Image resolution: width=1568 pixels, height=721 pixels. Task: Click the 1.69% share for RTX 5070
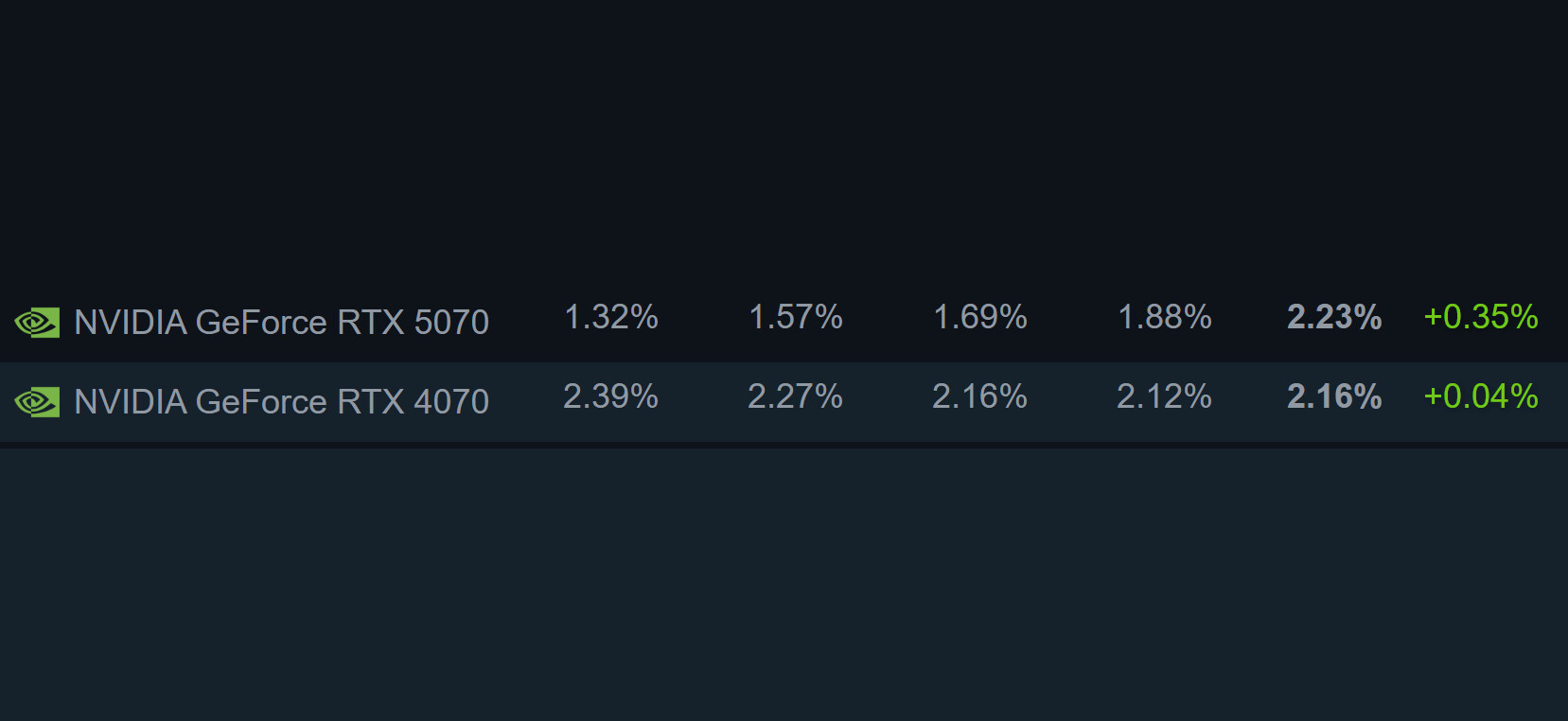point(979,317)
